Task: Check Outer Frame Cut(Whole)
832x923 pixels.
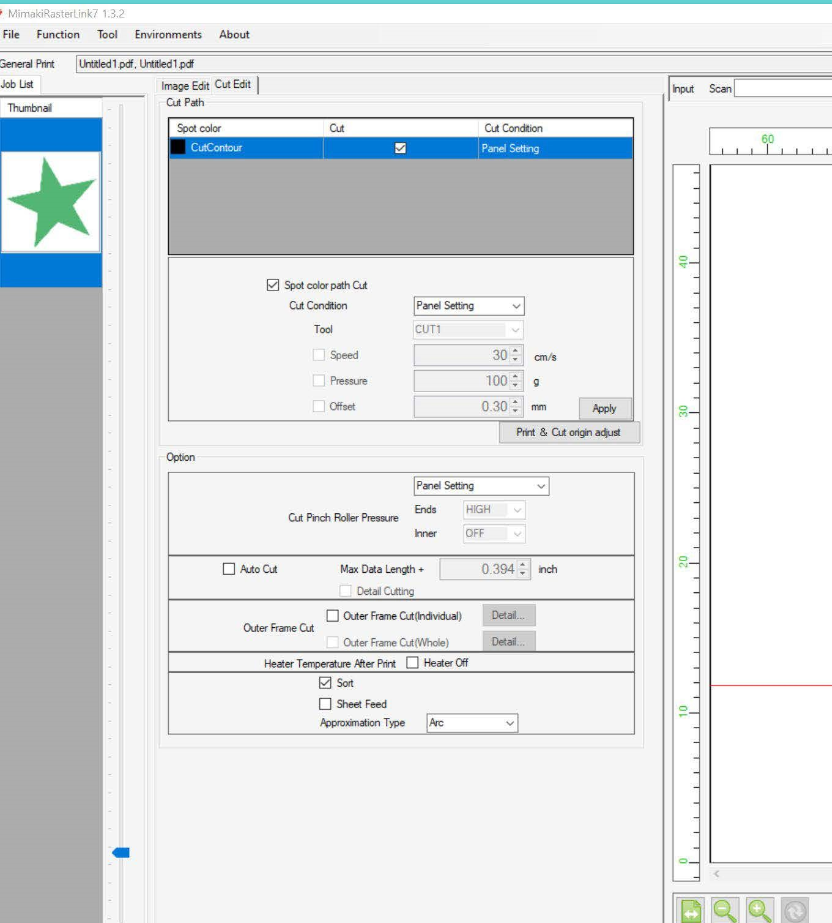Action: pyautogui.click(x=333, y=642)
